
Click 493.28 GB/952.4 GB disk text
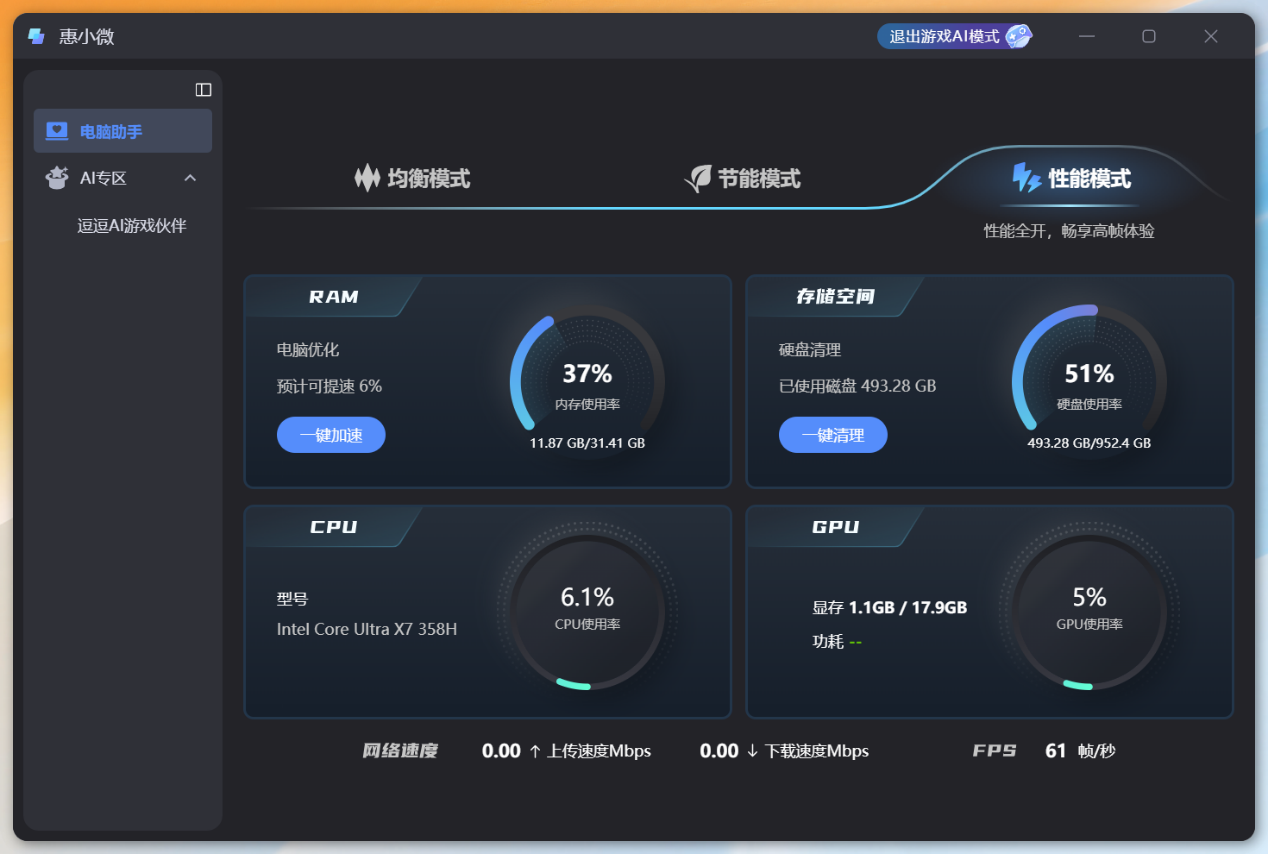[x=1089, y=443]
